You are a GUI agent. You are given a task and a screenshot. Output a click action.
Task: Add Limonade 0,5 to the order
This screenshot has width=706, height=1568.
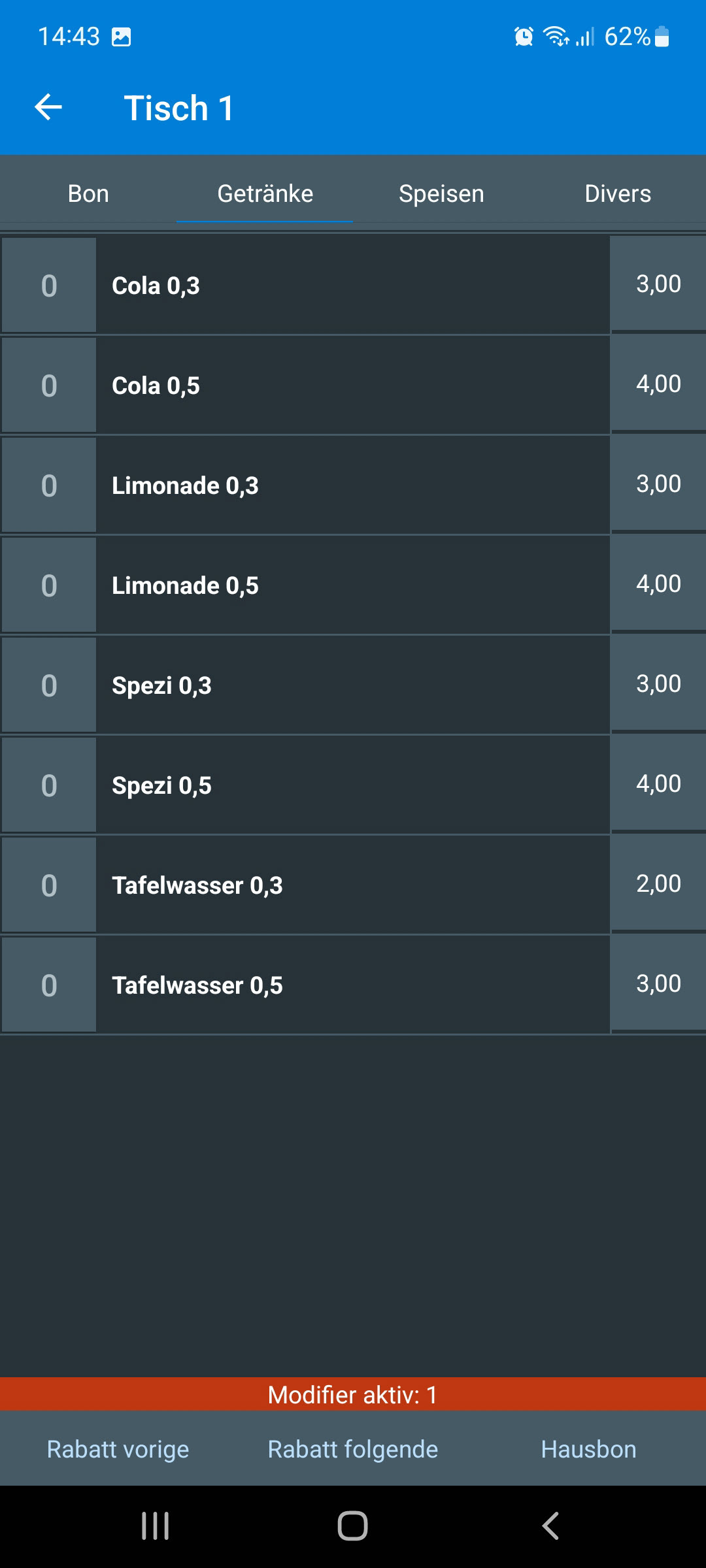click(x=353, y=585)
